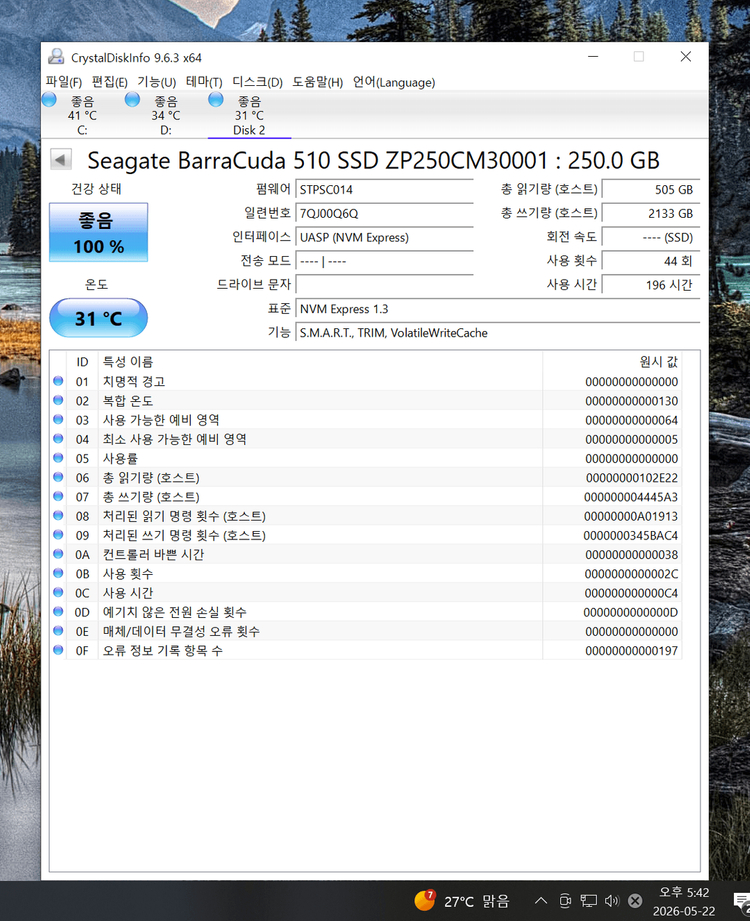This screenshot has height=921, width=750.
Task: Click status orb for attribute 02 복합 온도
Action: coord(58,400)
